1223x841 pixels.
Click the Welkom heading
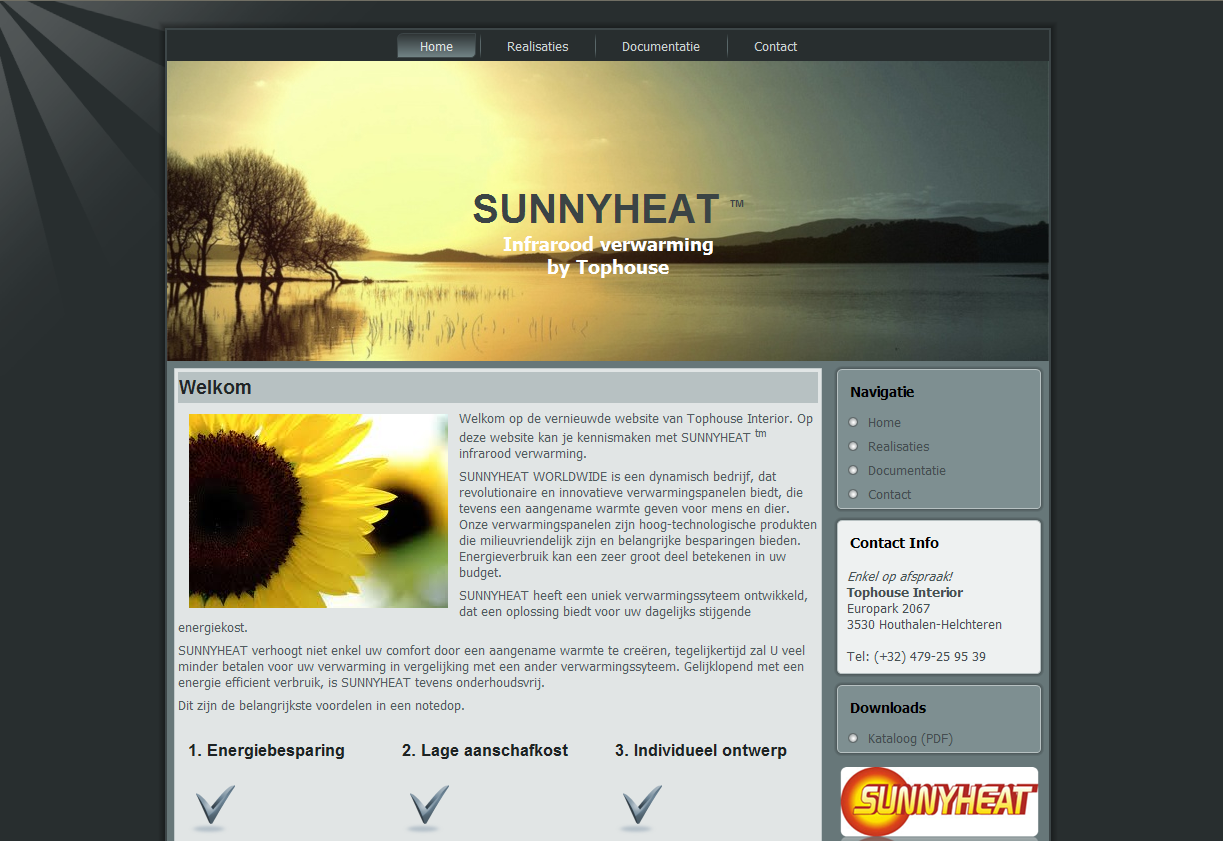(215, 388)
